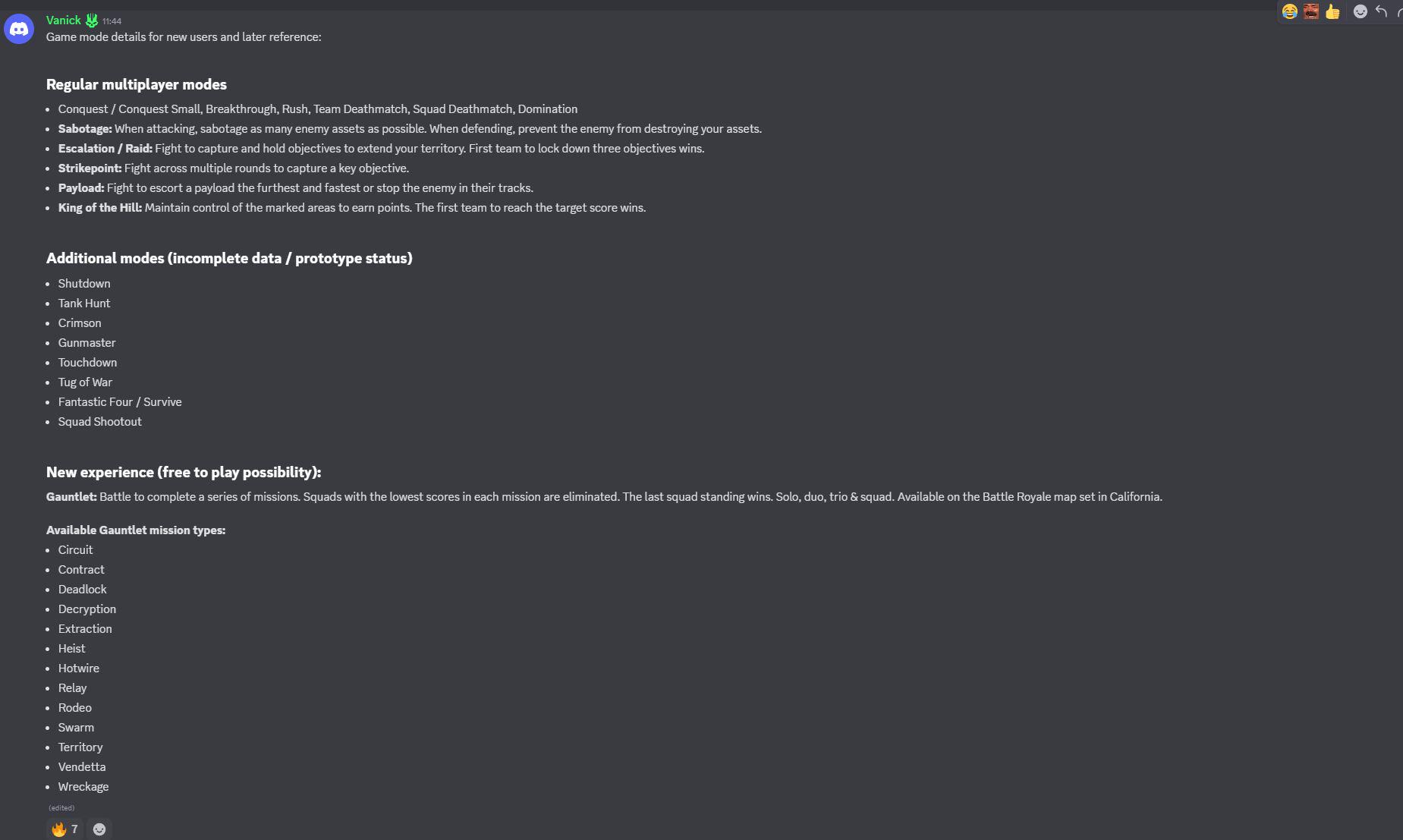Image resolution: width=1403 pixels, height=840 pixels.
Task: Click the Available Gauntlet mission types label
Action: point(136,530)
